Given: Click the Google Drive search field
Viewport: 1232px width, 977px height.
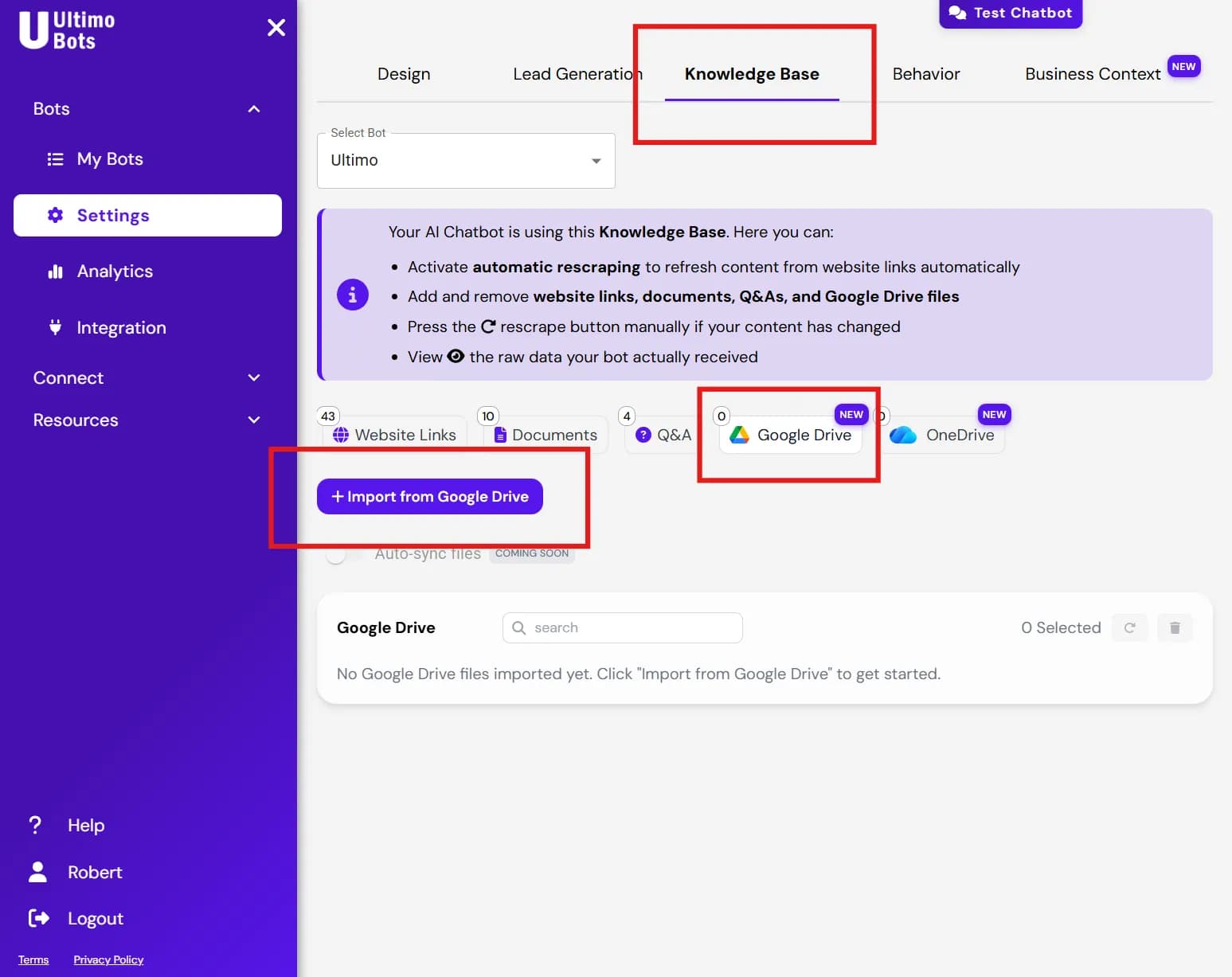Looking at the screenshot, I should click(622, 627).
